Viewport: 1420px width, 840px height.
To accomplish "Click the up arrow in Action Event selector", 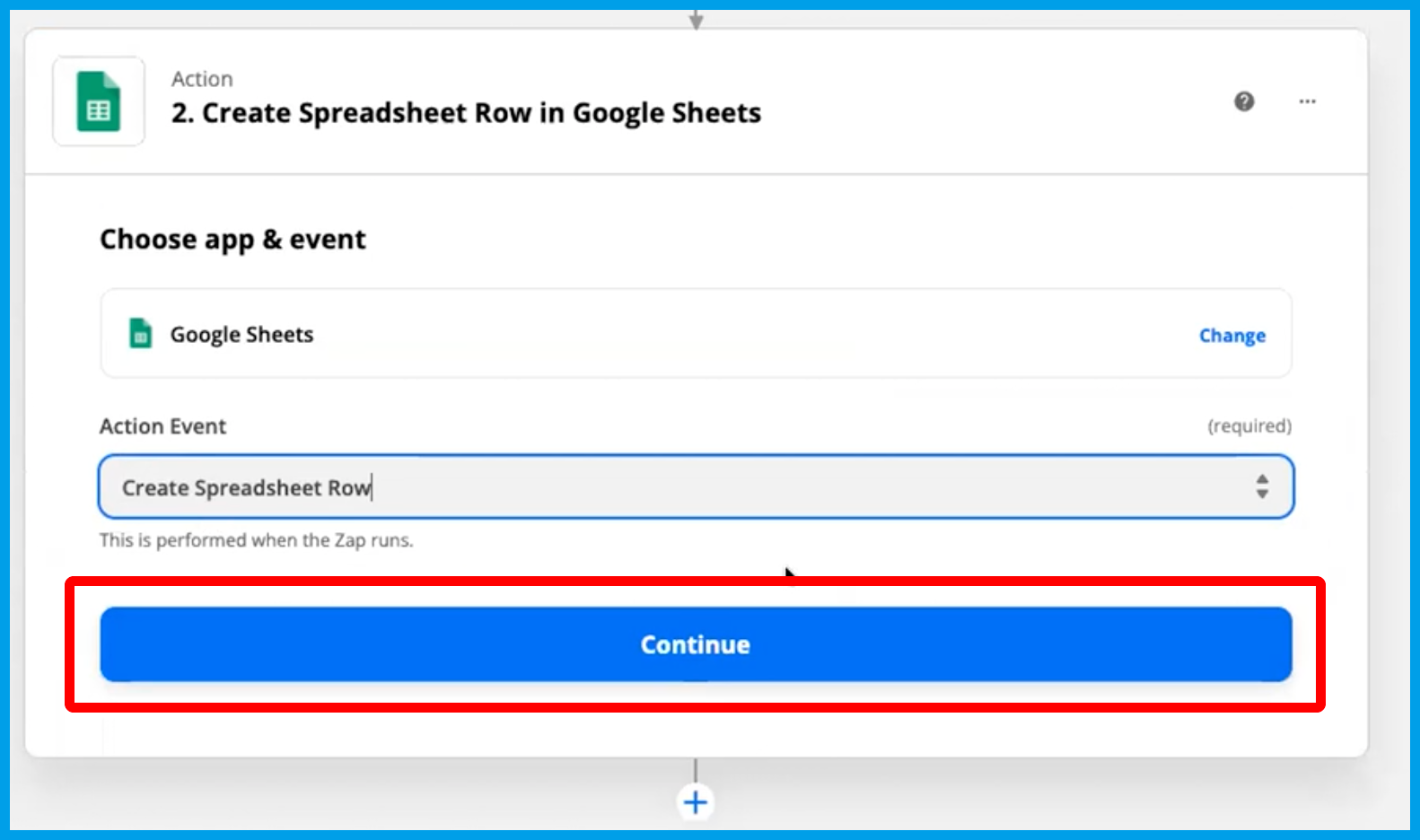I will (1262, 479).
